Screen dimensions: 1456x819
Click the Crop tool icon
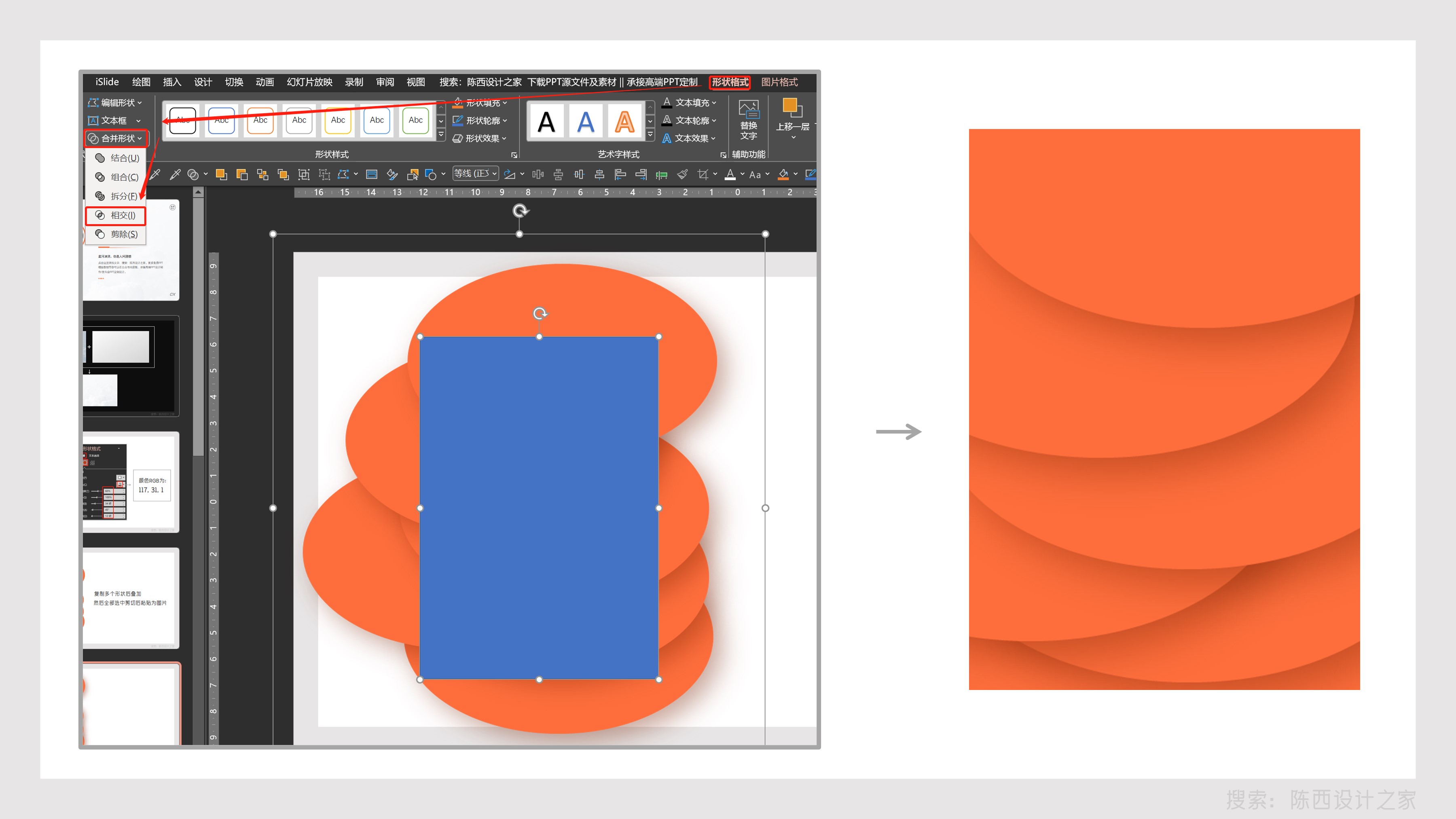(703, 175)
